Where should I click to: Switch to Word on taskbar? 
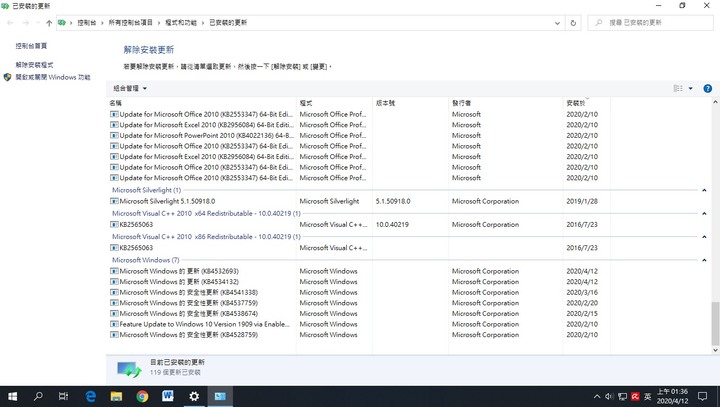pyautogui.click(x=168, y=396)
